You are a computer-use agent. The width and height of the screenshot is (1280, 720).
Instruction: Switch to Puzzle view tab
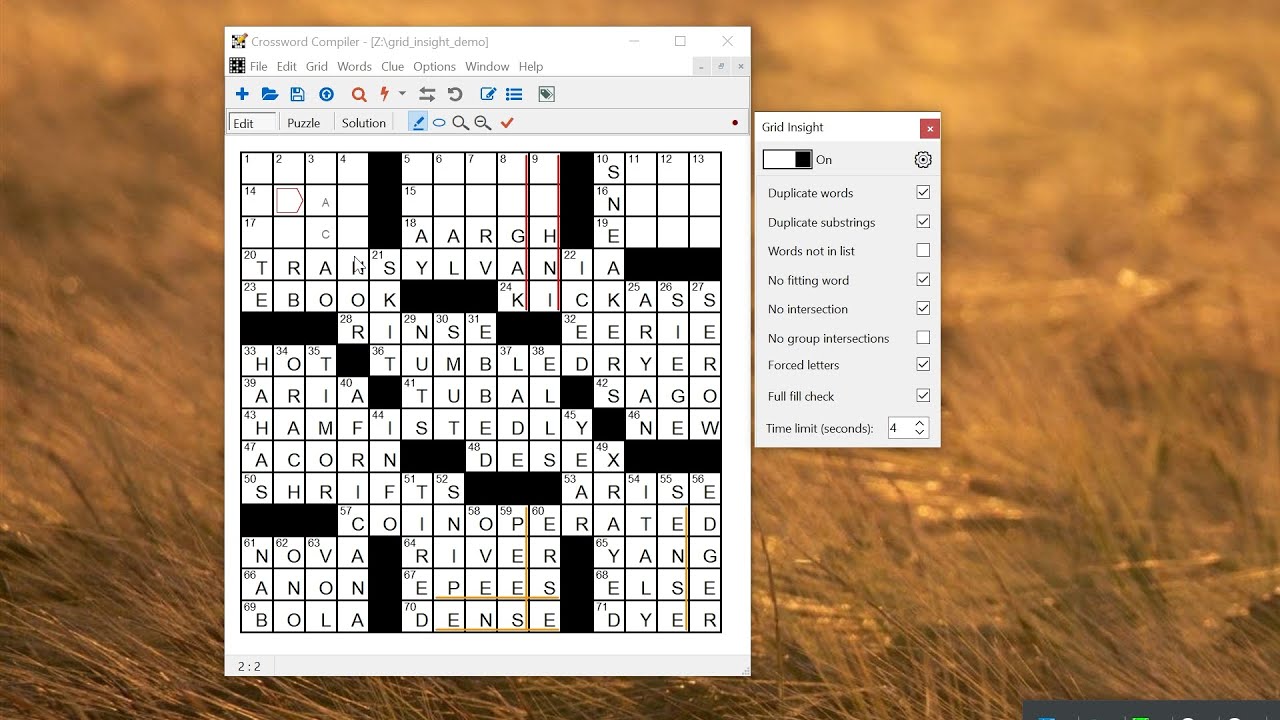coord(304,123)
